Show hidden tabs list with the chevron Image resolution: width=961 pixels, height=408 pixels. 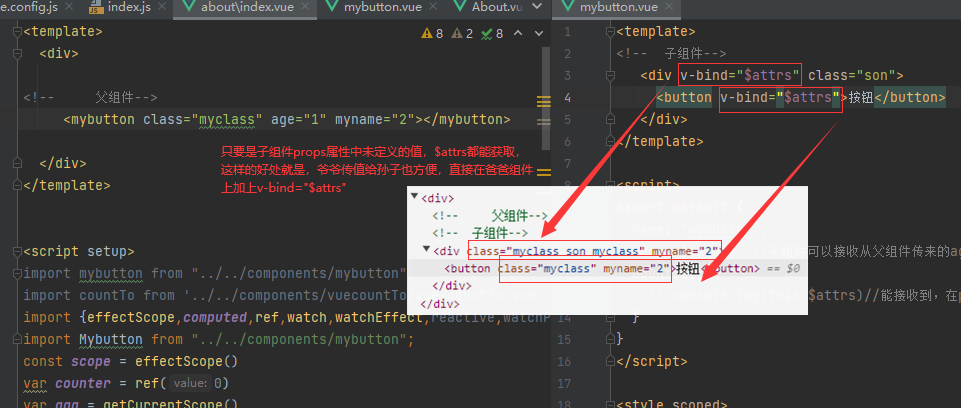tap(537, 7)
